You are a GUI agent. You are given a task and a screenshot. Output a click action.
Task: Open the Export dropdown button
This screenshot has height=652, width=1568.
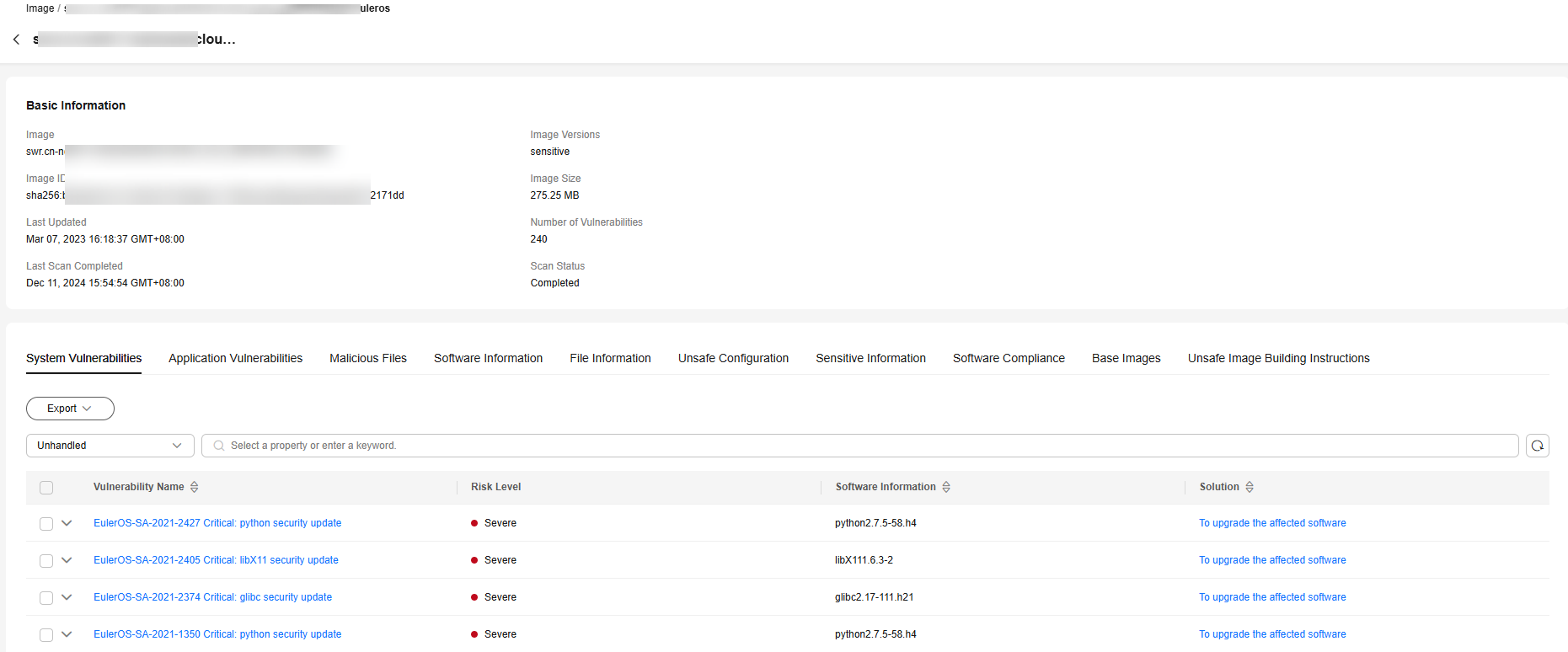pyautogui.click(x=70, y=409)
